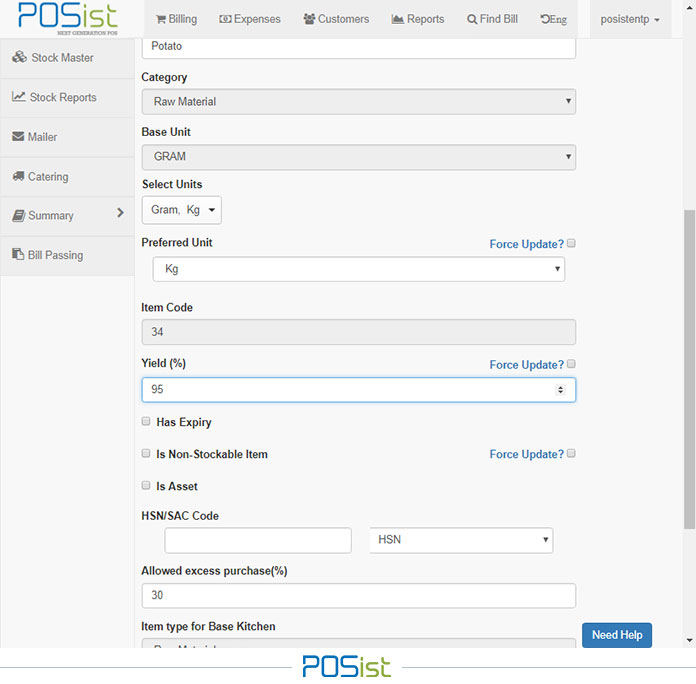Open Catering in the sidebar
The height and width of the screenshot is (684, 696).
pyautogui.click(x=67, y=177)
